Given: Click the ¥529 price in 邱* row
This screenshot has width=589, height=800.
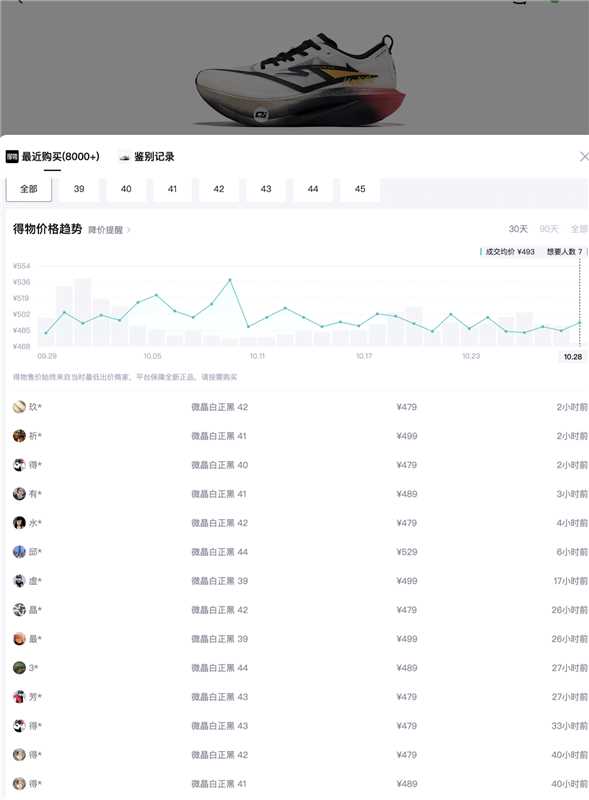Looking at the screenshot, I should point(407,552).
